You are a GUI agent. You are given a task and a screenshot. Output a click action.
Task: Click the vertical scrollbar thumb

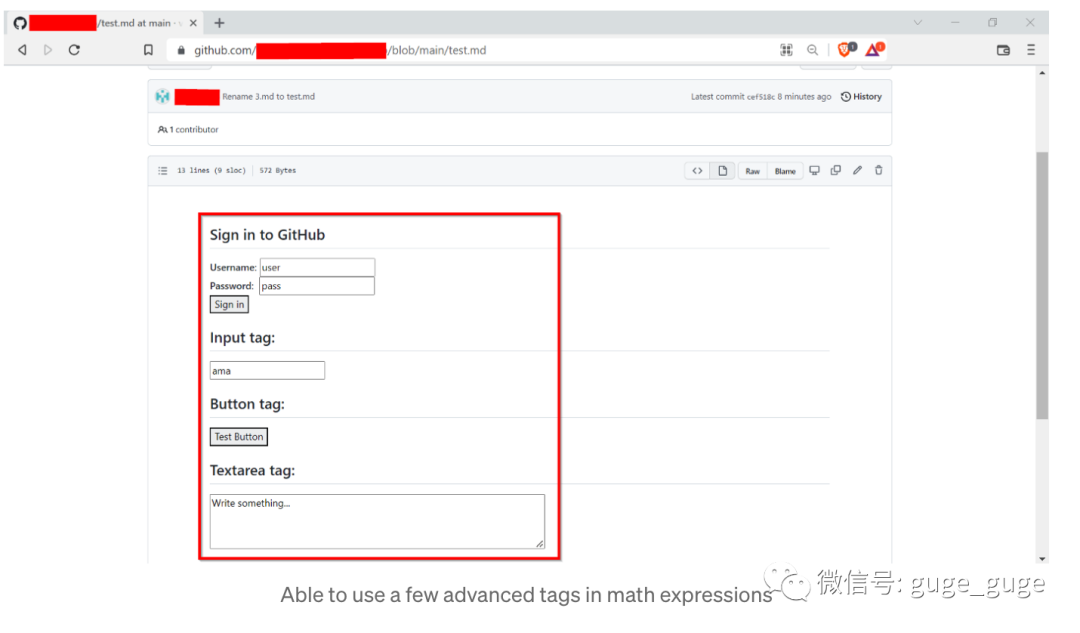click(x=1042, y=286)
